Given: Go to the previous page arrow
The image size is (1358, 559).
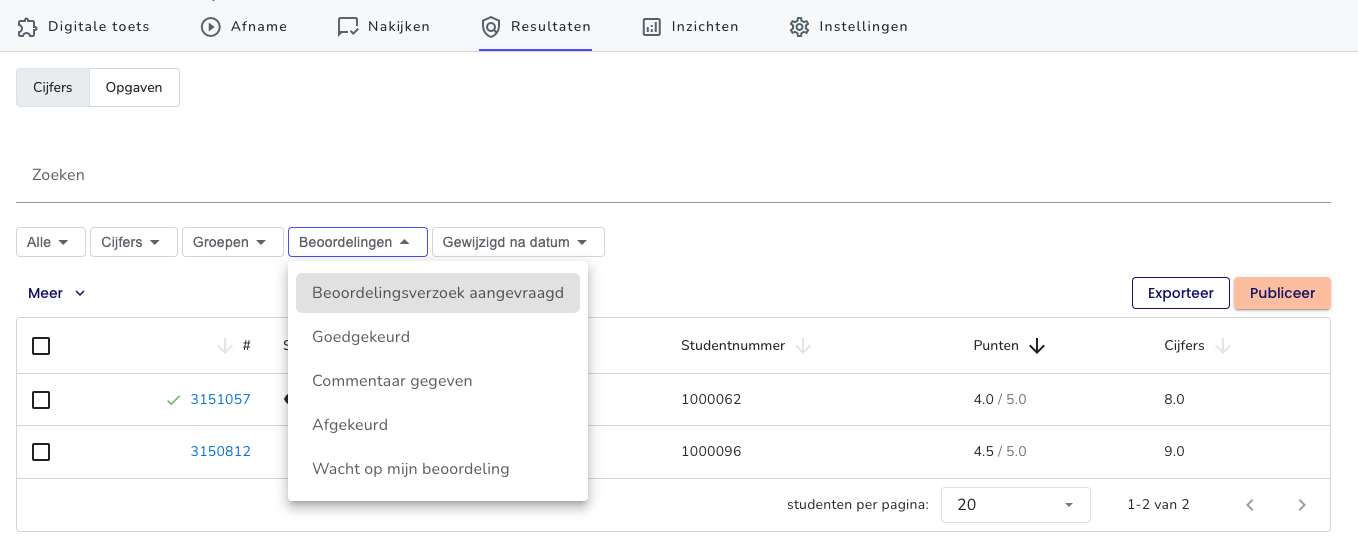Looking at the screenshot, I should (1250, 505).
